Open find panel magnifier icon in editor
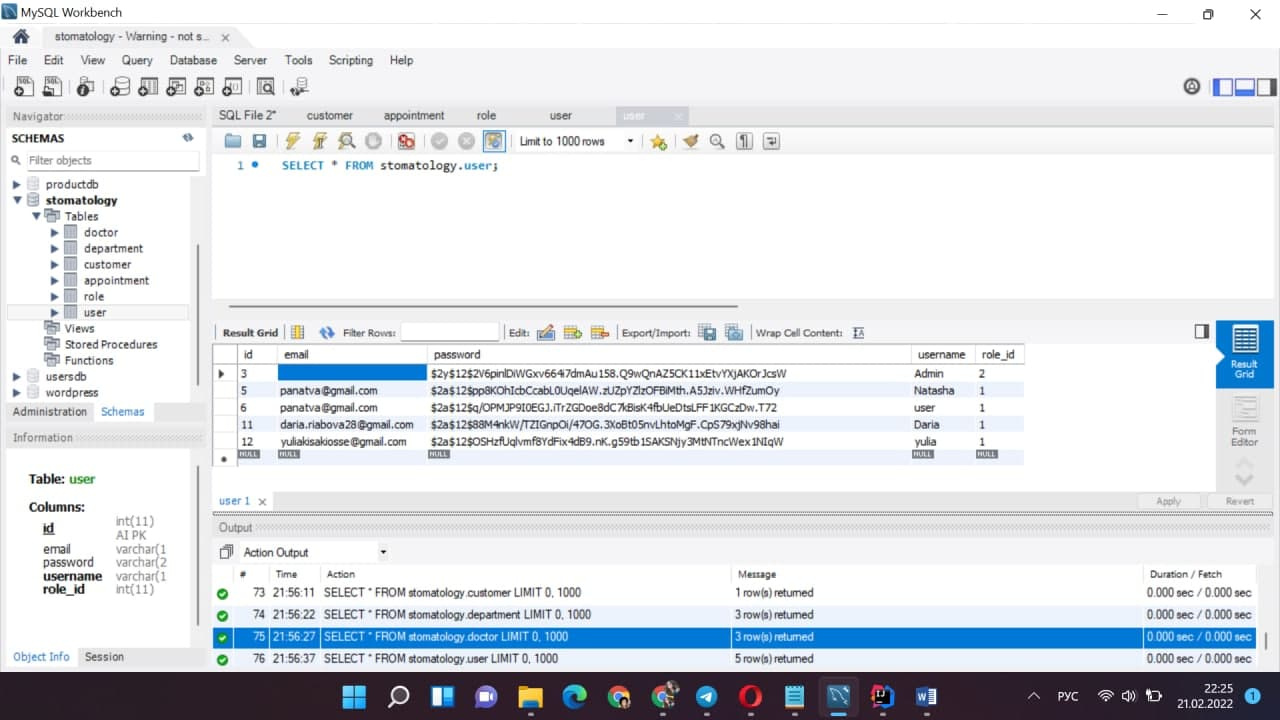The image size is (1280, 720). [717, 141]
